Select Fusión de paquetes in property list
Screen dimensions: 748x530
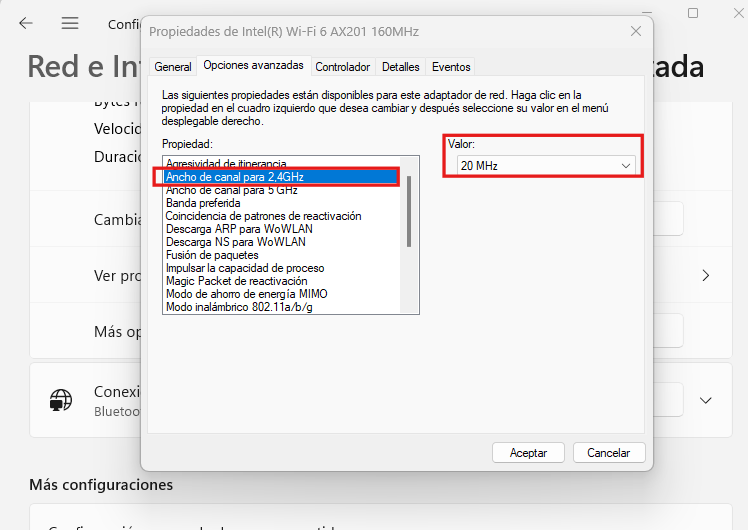pos(212,255)
